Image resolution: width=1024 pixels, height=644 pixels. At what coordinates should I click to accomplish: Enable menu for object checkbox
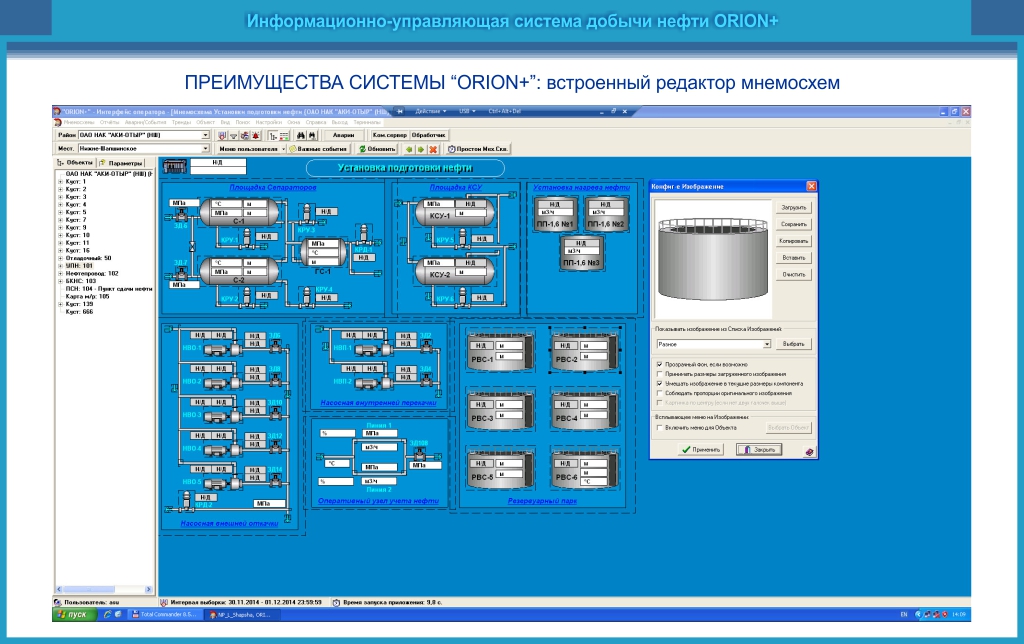coord(660,428)
